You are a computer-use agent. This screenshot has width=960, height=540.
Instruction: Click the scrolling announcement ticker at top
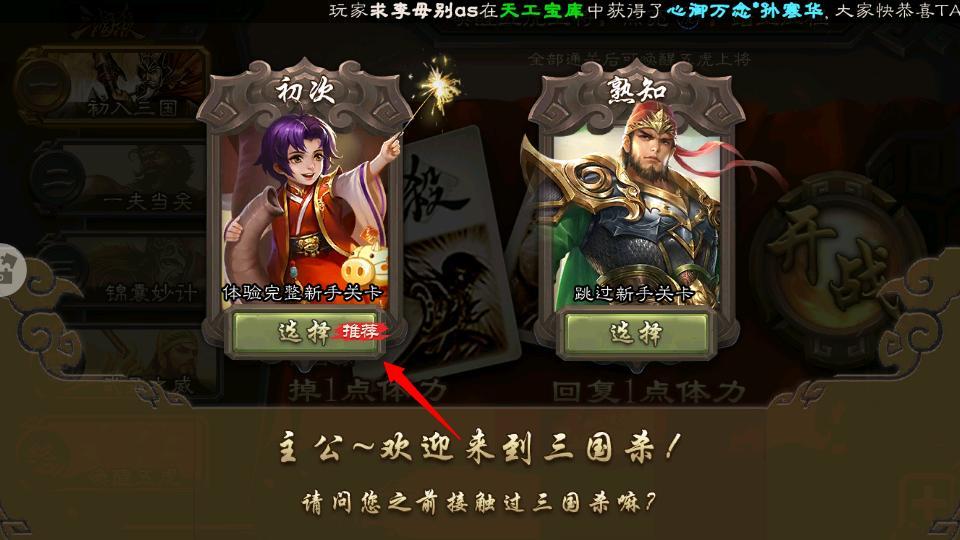644,10
